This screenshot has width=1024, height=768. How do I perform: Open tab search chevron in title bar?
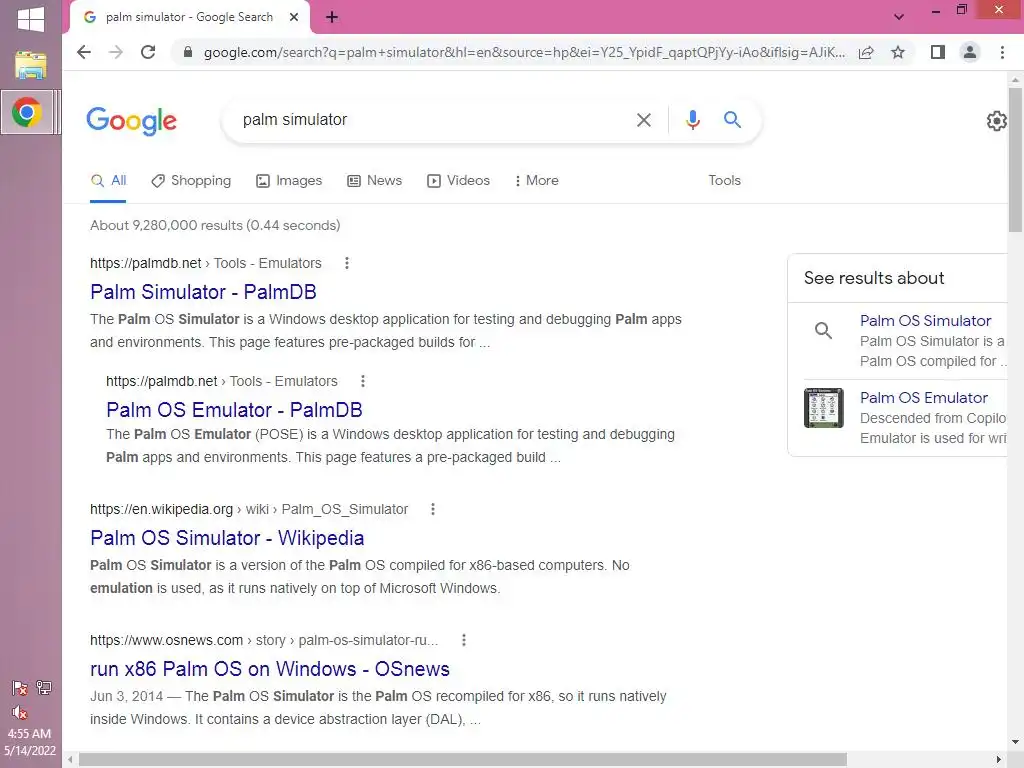(x=899, y=17)
